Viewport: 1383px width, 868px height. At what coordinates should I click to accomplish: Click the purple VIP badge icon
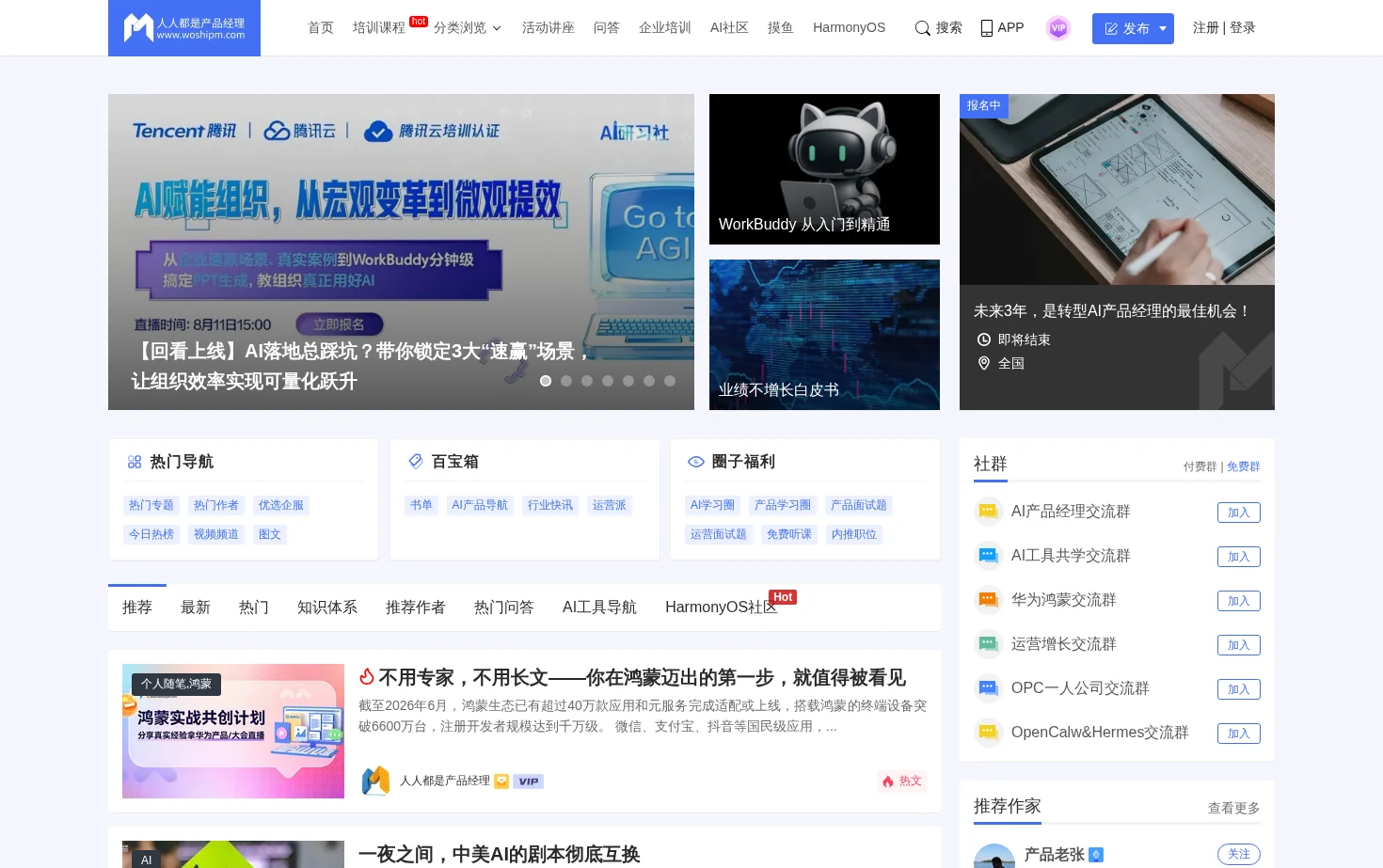coord(1058,28)
